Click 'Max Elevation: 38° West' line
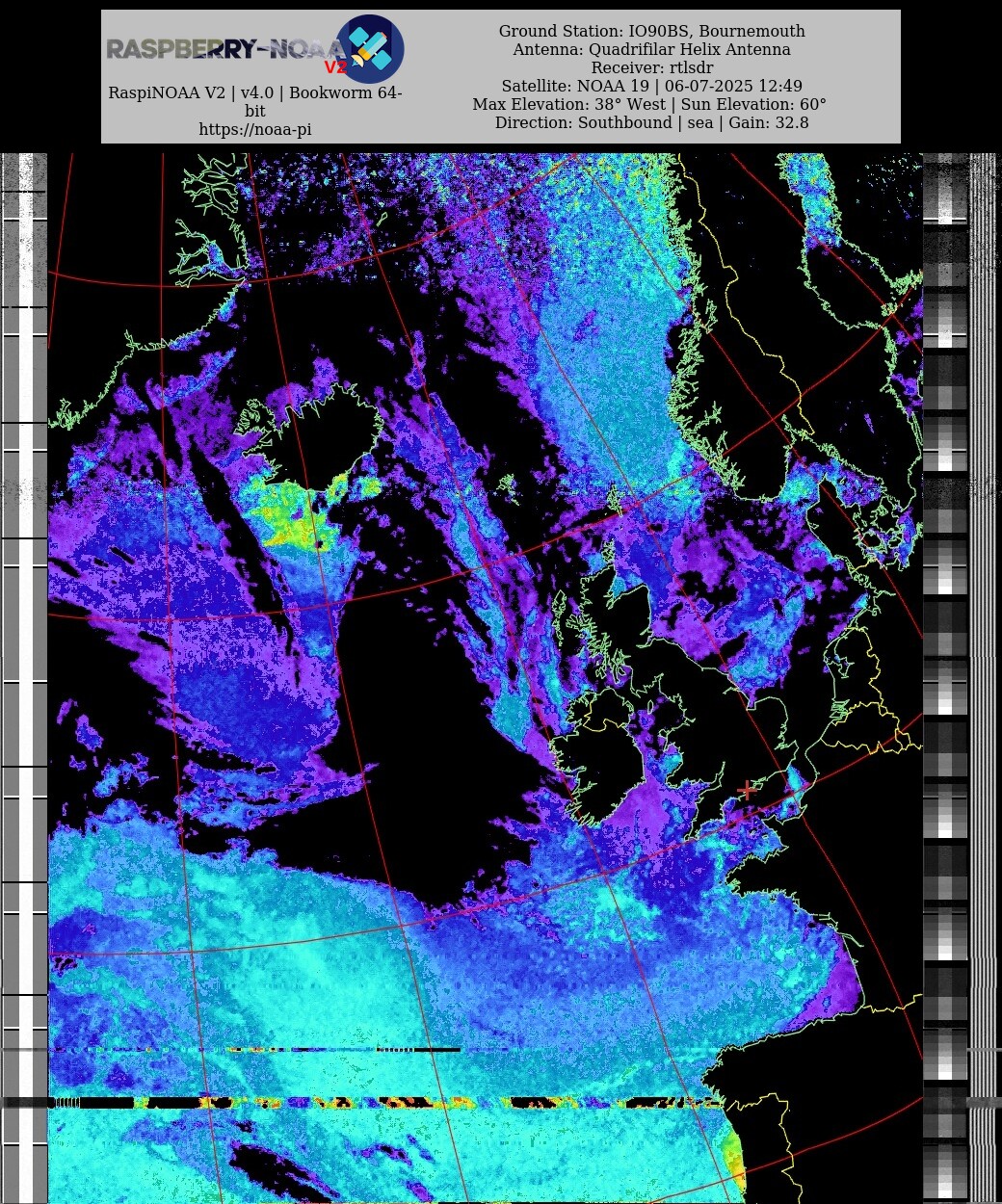The height and width of the screenshot is (1204, 1002). pos(649,105)
